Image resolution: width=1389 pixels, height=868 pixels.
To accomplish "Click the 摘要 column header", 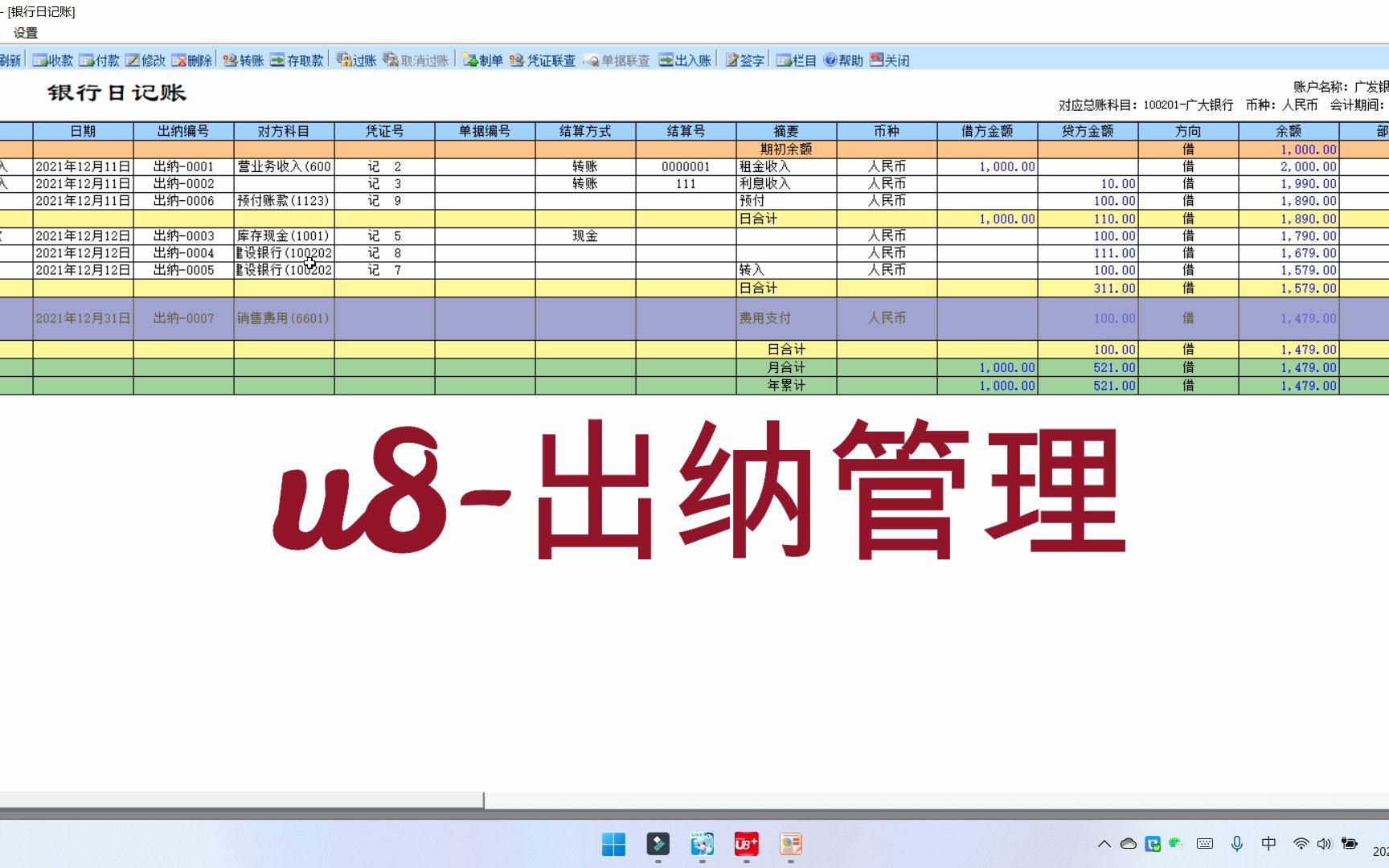I will (786, 131).
